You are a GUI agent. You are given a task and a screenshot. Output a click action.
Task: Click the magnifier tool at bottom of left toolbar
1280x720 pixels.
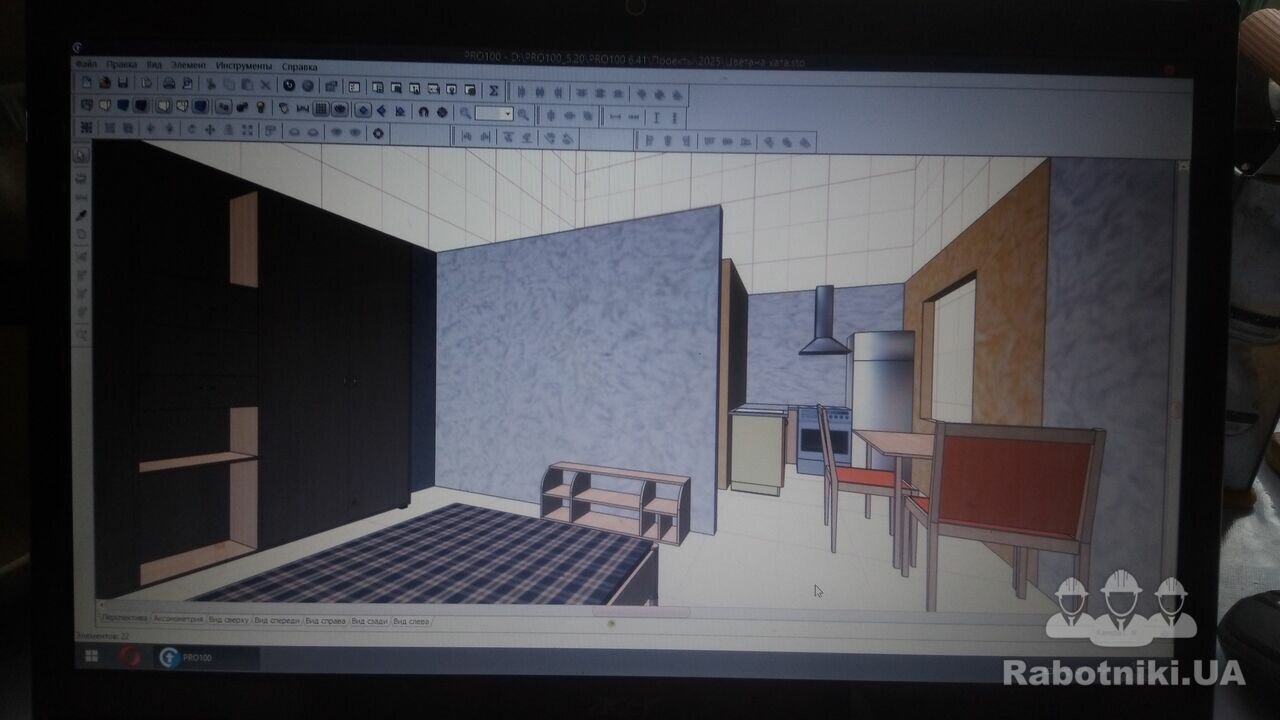tap(82, 336)
